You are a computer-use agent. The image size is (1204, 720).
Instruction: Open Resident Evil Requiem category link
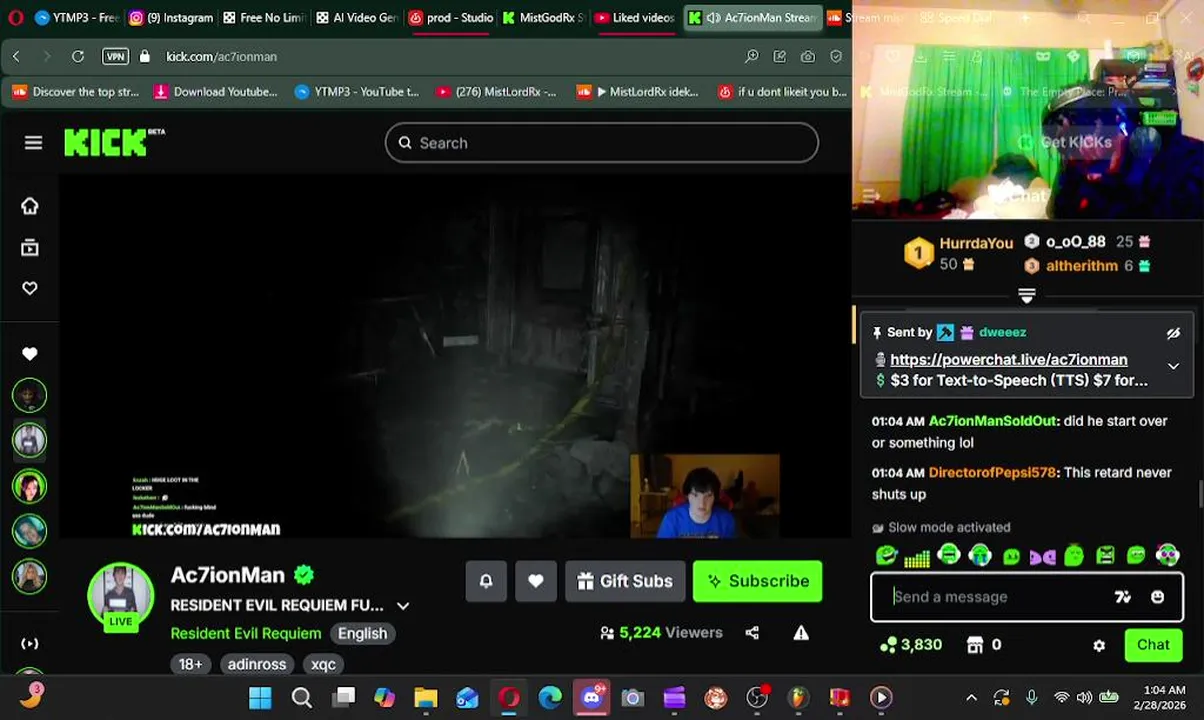246,633
